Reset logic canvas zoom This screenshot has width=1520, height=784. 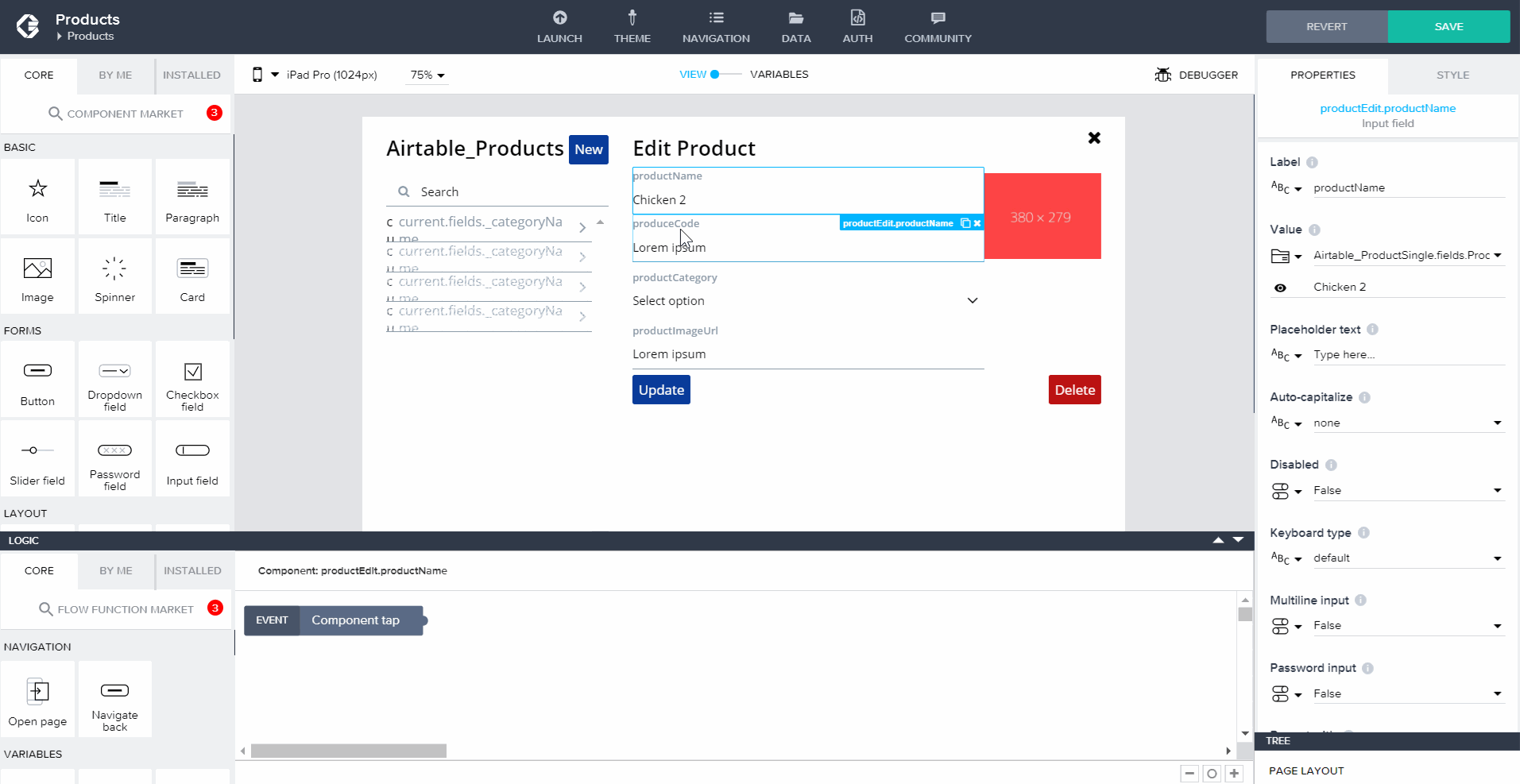click(1212, 774)
